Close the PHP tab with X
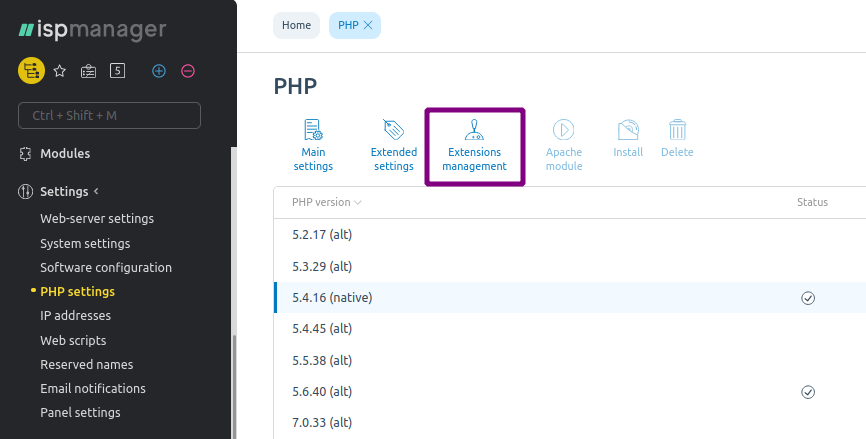The width and height of the screenshot is (866, 439). point(368,25)
